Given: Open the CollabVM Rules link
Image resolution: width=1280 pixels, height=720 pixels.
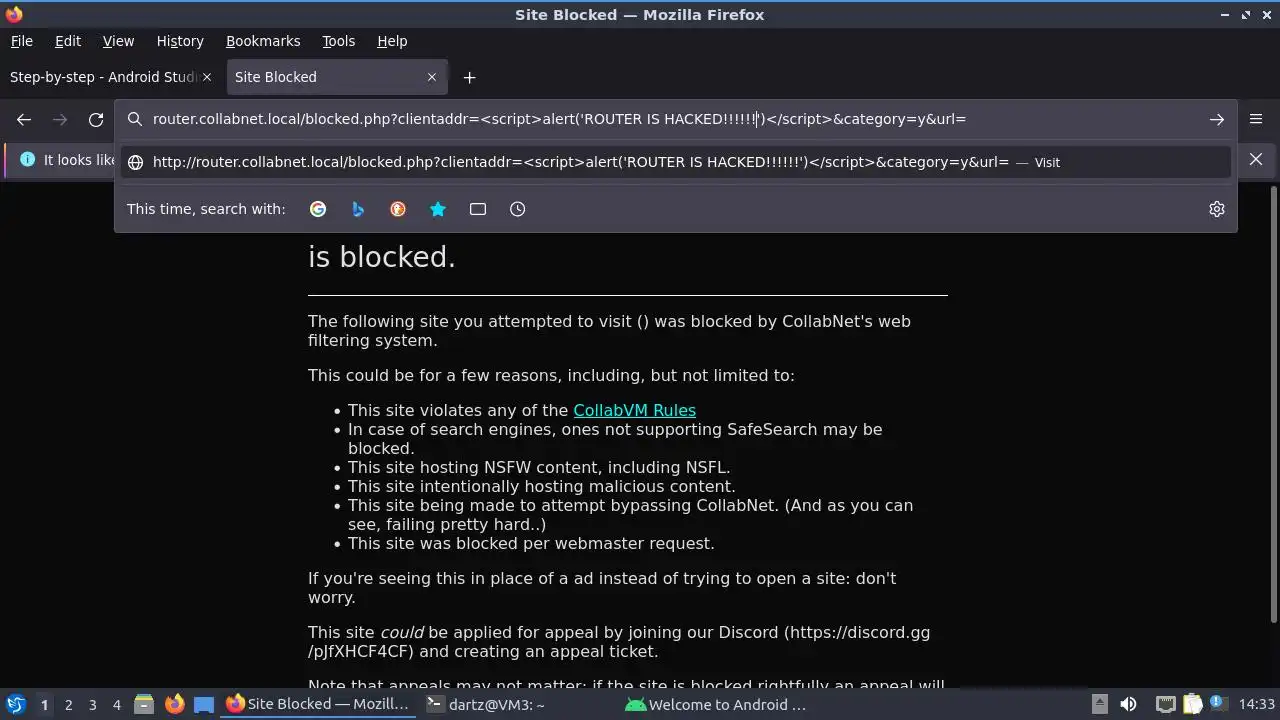Looking at the screenshot, I should pos(634,410).
